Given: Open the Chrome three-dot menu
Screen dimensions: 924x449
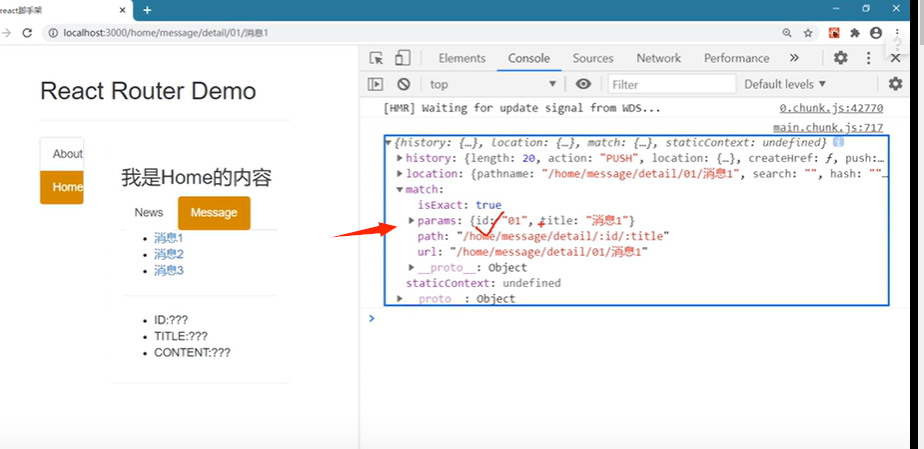Looking at the screenshot, I should tap(897, 33).
